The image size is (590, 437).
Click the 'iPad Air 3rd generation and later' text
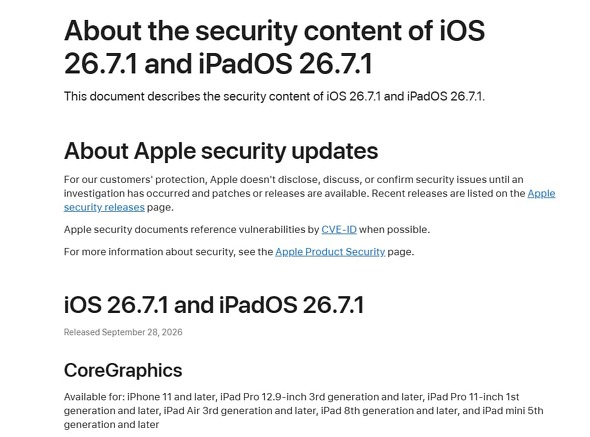pyautogui.click(x=240, y=411)
